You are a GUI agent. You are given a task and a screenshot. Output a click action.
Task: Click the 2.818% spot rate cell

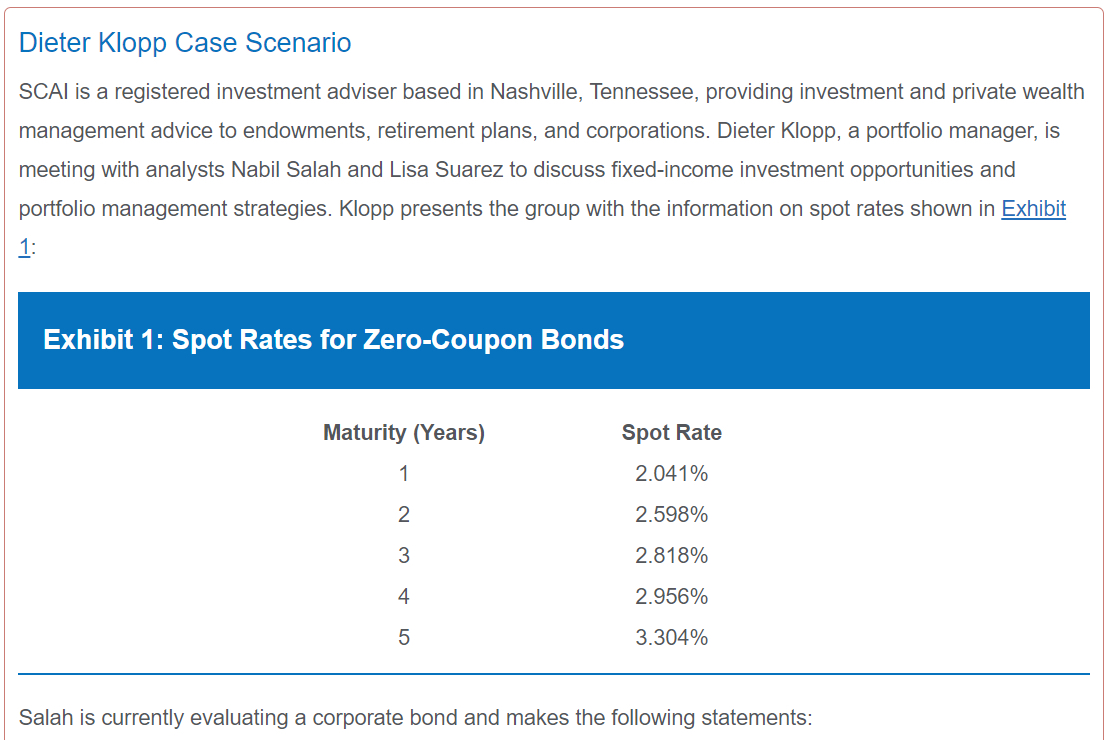click(671, 556)
